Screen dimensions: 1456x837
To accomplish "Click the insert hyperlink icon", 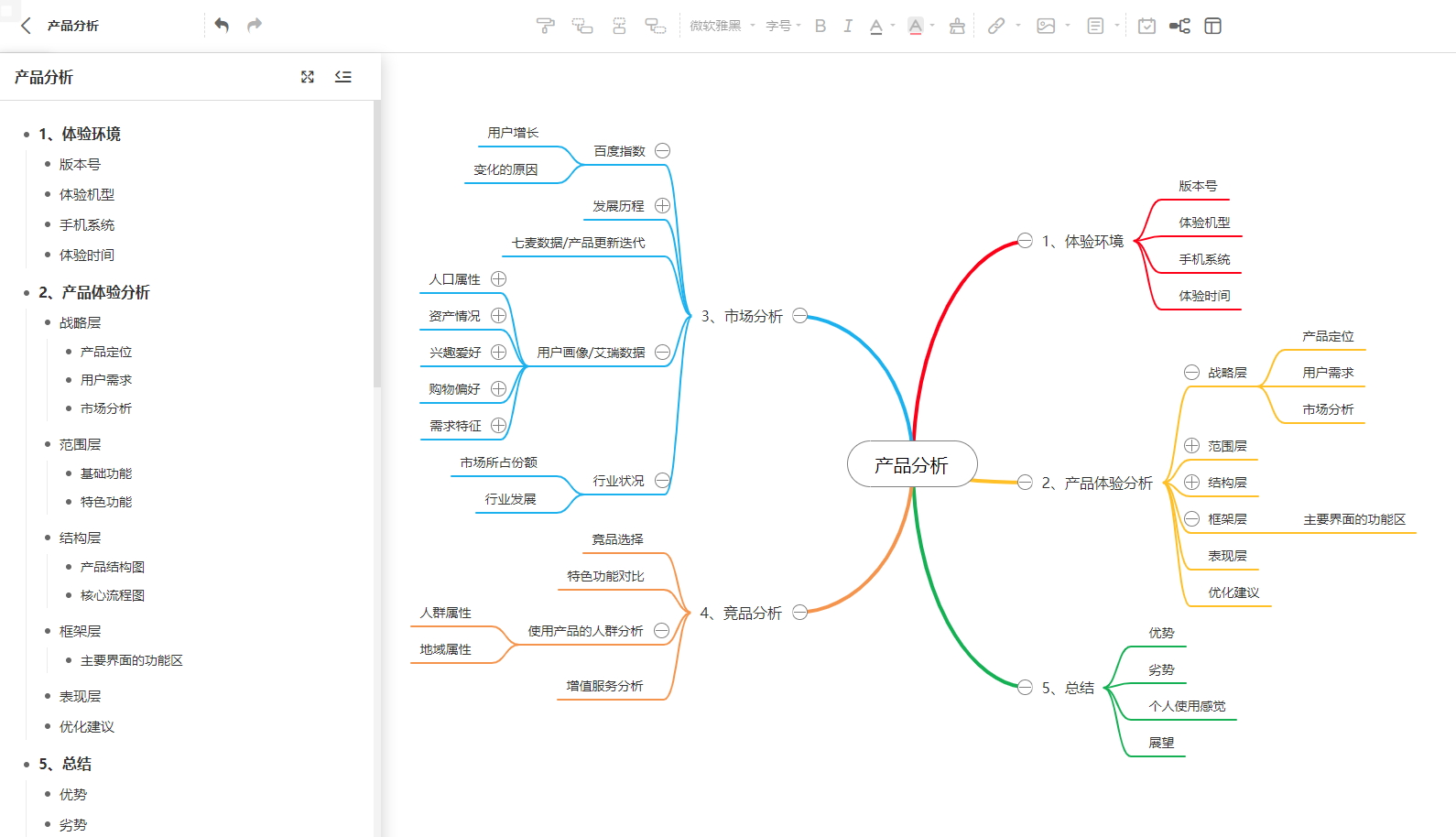I will pos(996,26).
